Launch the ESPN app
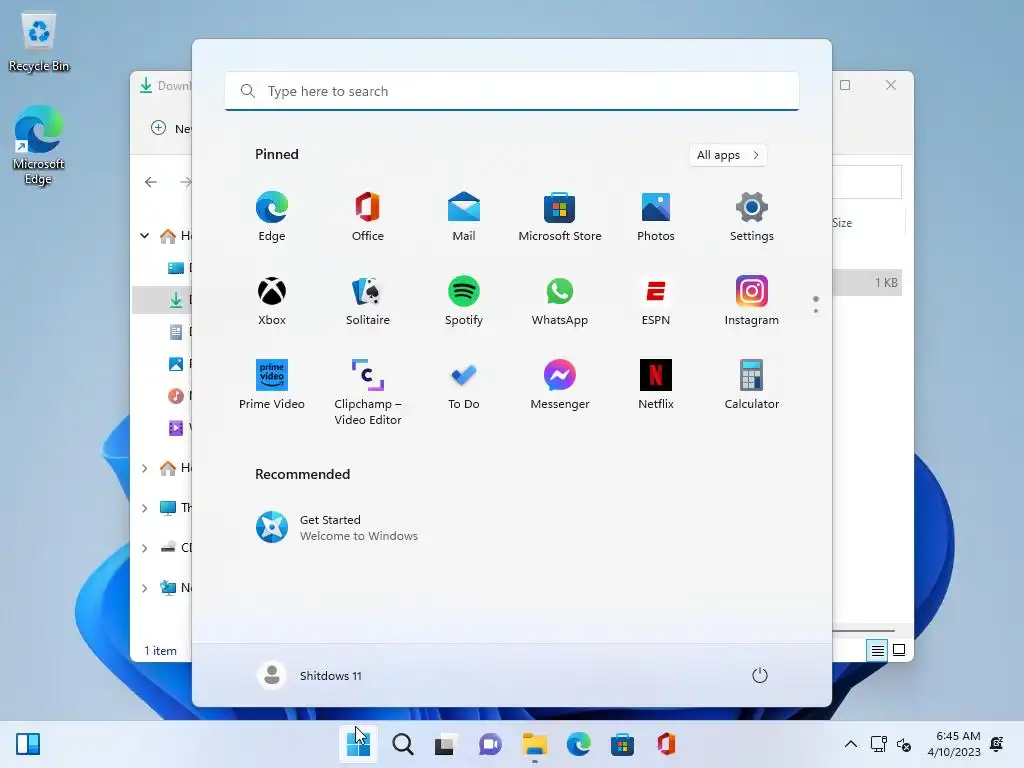Viewport: 1024px width, 768px height. 656,301
